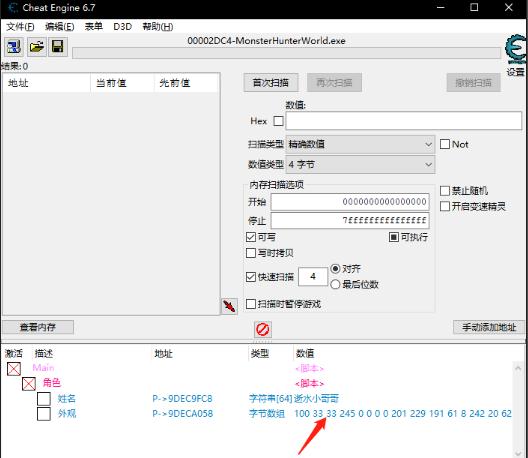Select the 最后位数 radio button
Image resolution: width=528 pixels, height=458 pixels.
click(x=335, y=285)
